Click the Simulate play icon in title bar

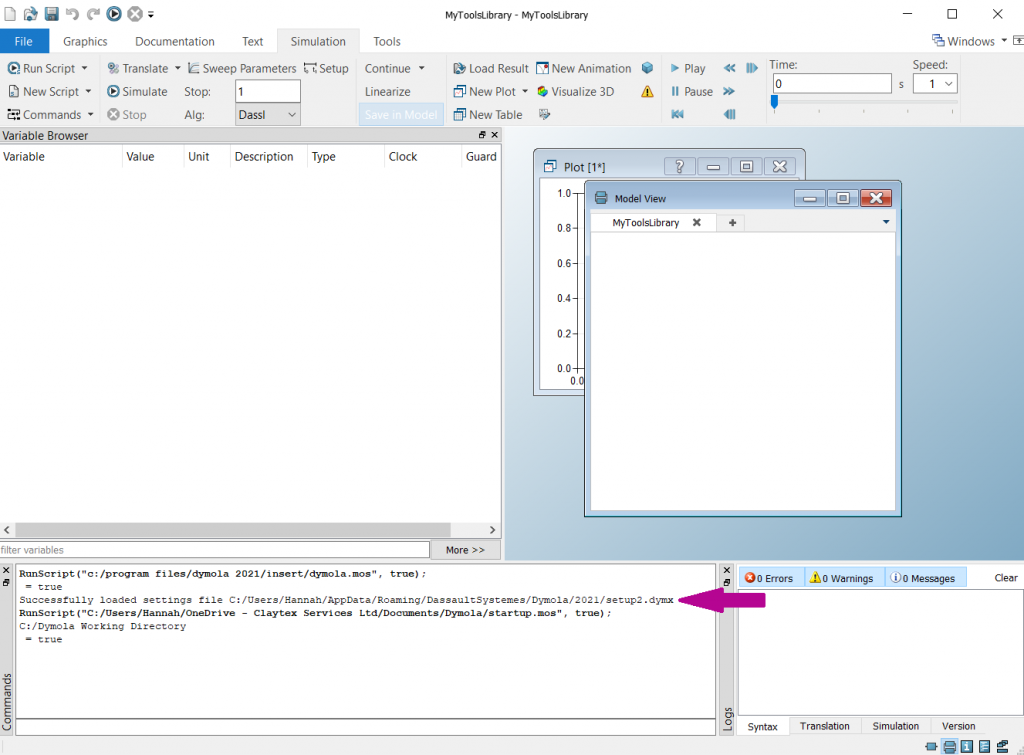pyautogui.click(x=114, y=14)
